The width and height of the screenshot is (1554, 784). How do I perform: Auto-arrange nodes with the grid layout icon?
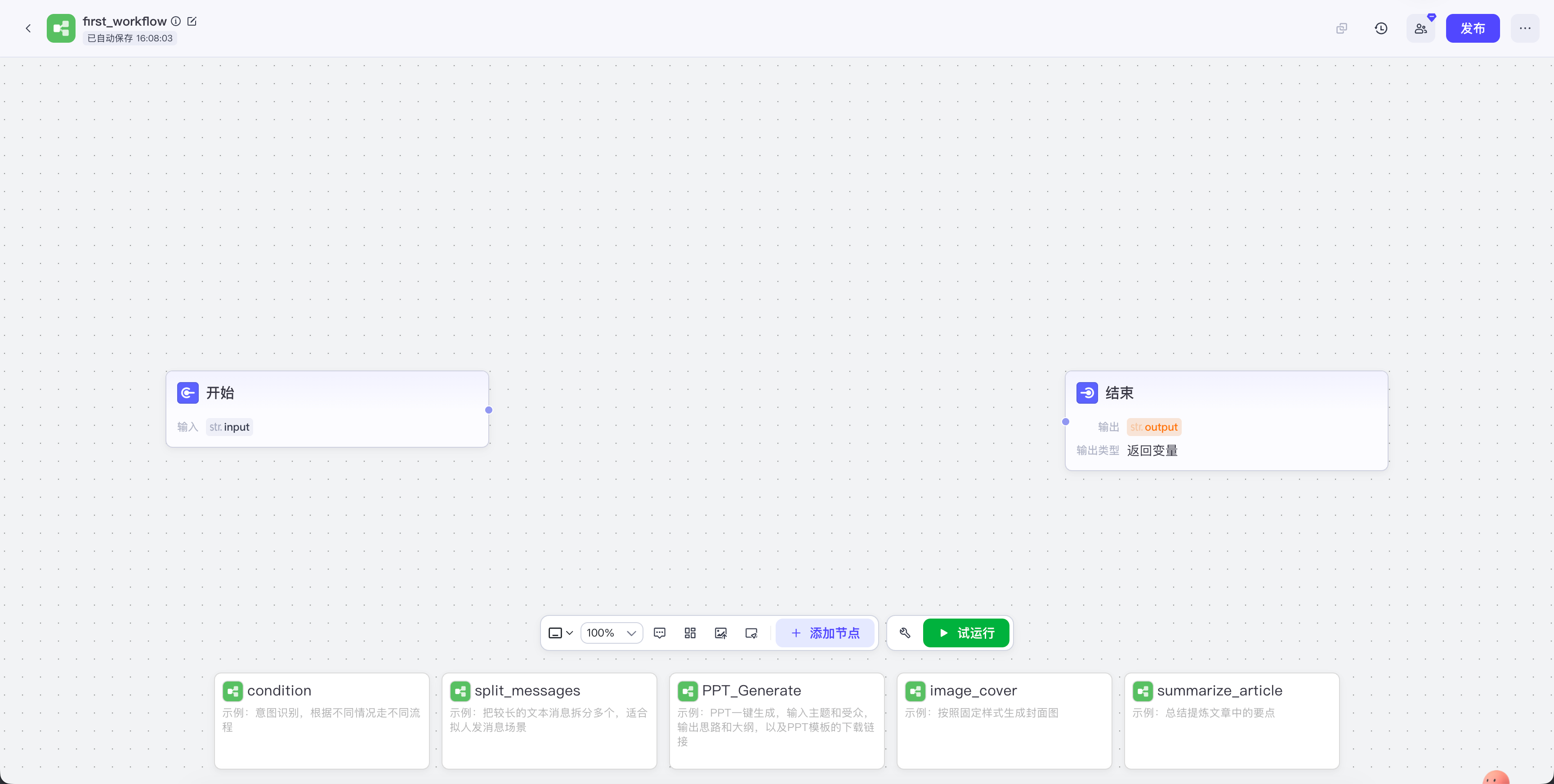point(690,633)
